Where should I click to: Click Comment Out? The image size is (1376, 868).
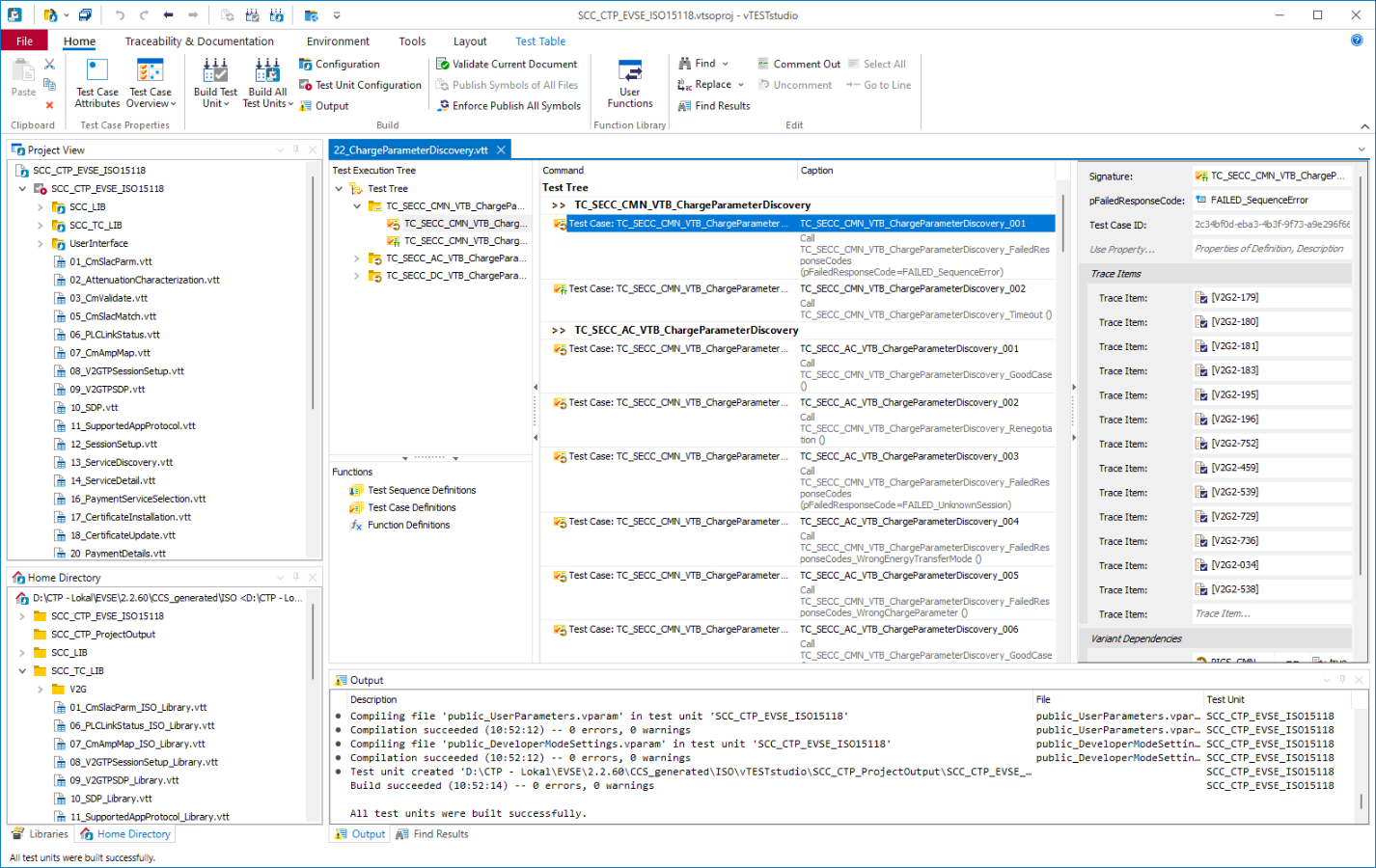799,65
